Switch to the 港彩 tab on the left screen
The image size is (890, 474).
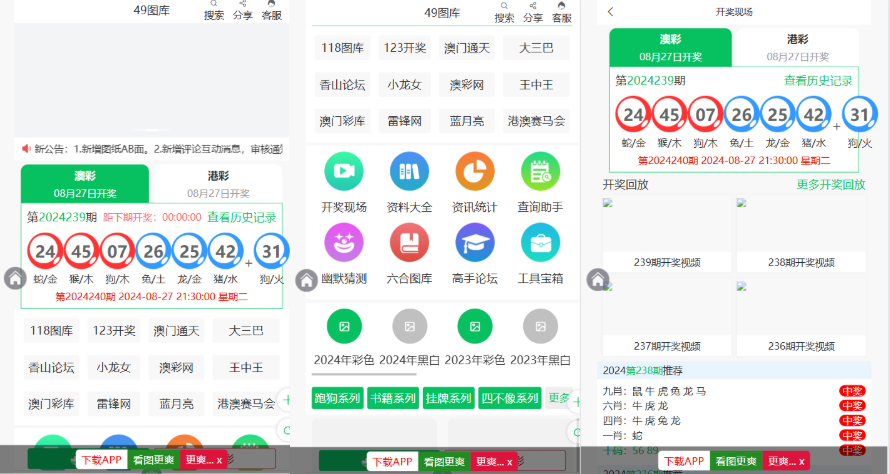[218, 183]
